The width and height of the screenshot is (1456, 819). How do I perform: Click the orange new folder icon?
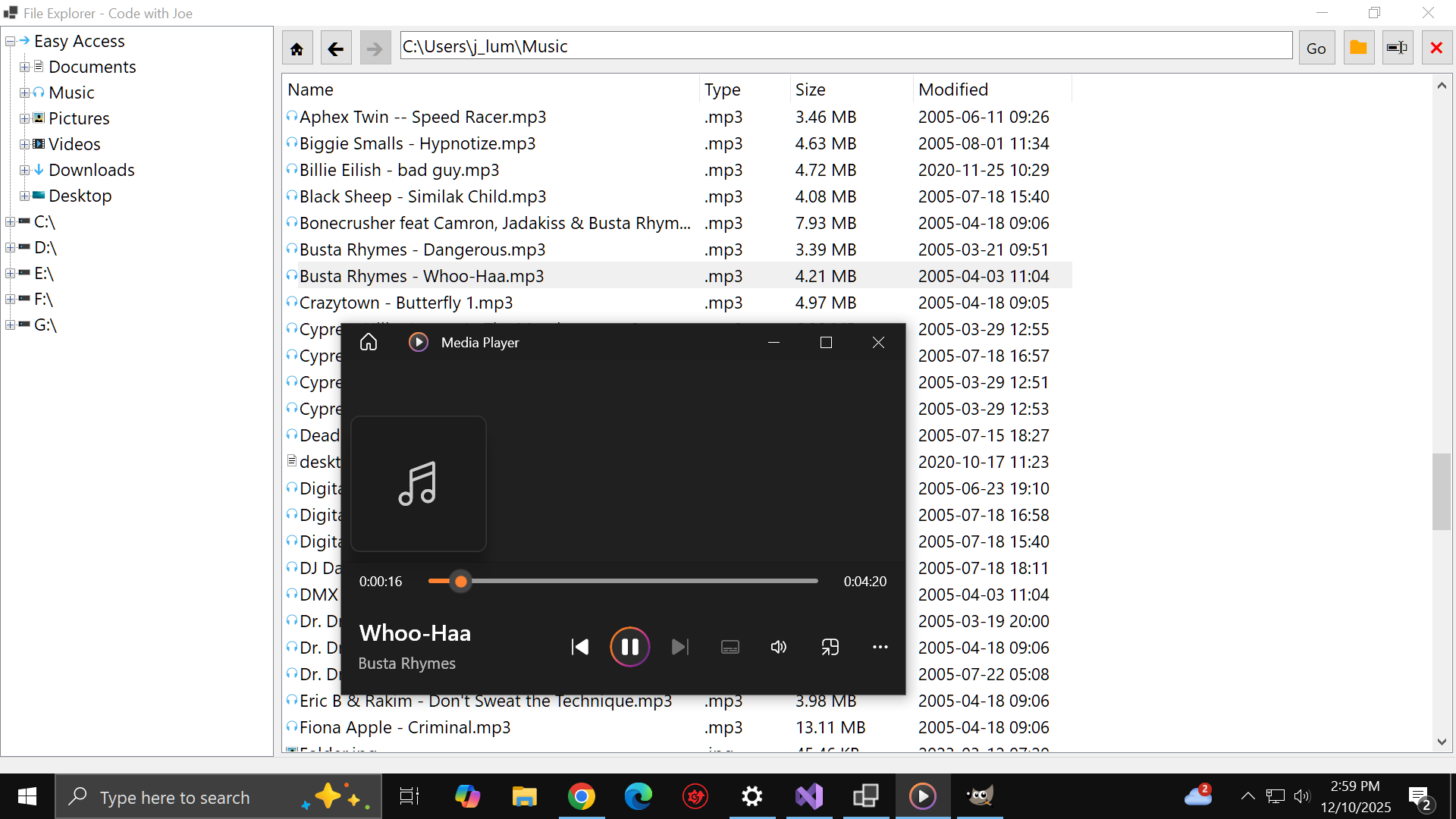(1357, 47)
